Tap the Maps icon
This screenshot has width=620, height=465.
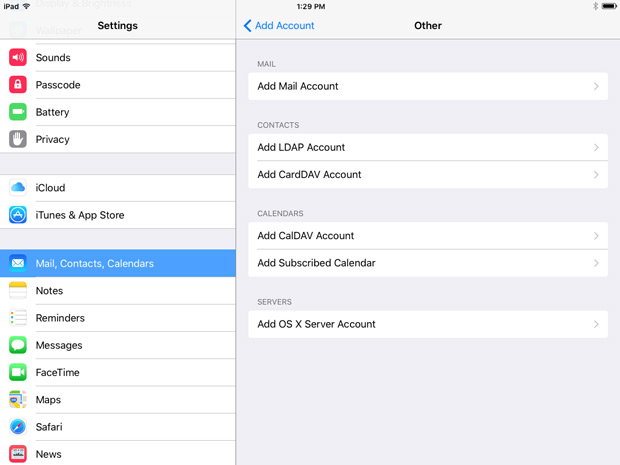pyautogui.click(x=18, y=400)
